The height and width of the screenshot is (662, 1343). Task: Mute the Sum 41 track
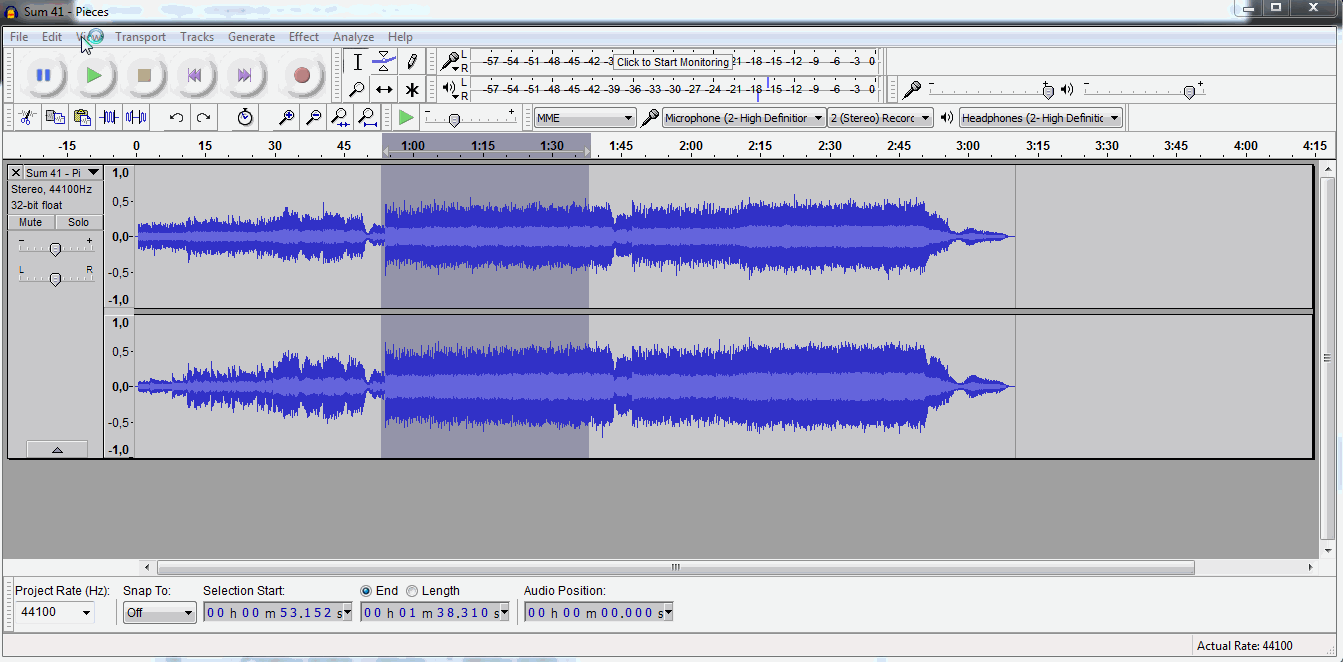tap(31, 222)
